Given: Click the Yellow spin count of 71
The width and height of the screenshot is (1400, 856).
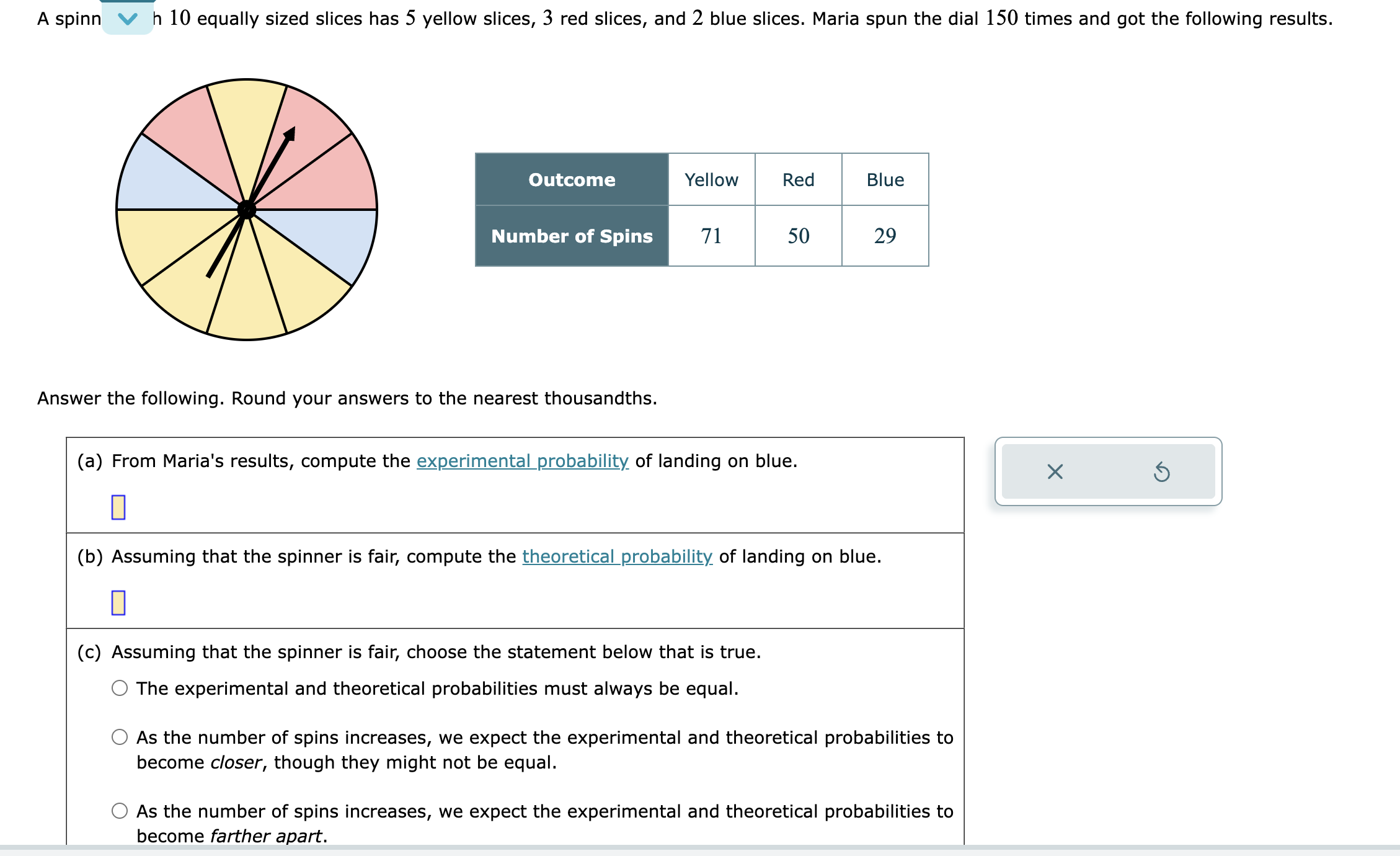Looking at the screenshot, I should coord(711,236).
